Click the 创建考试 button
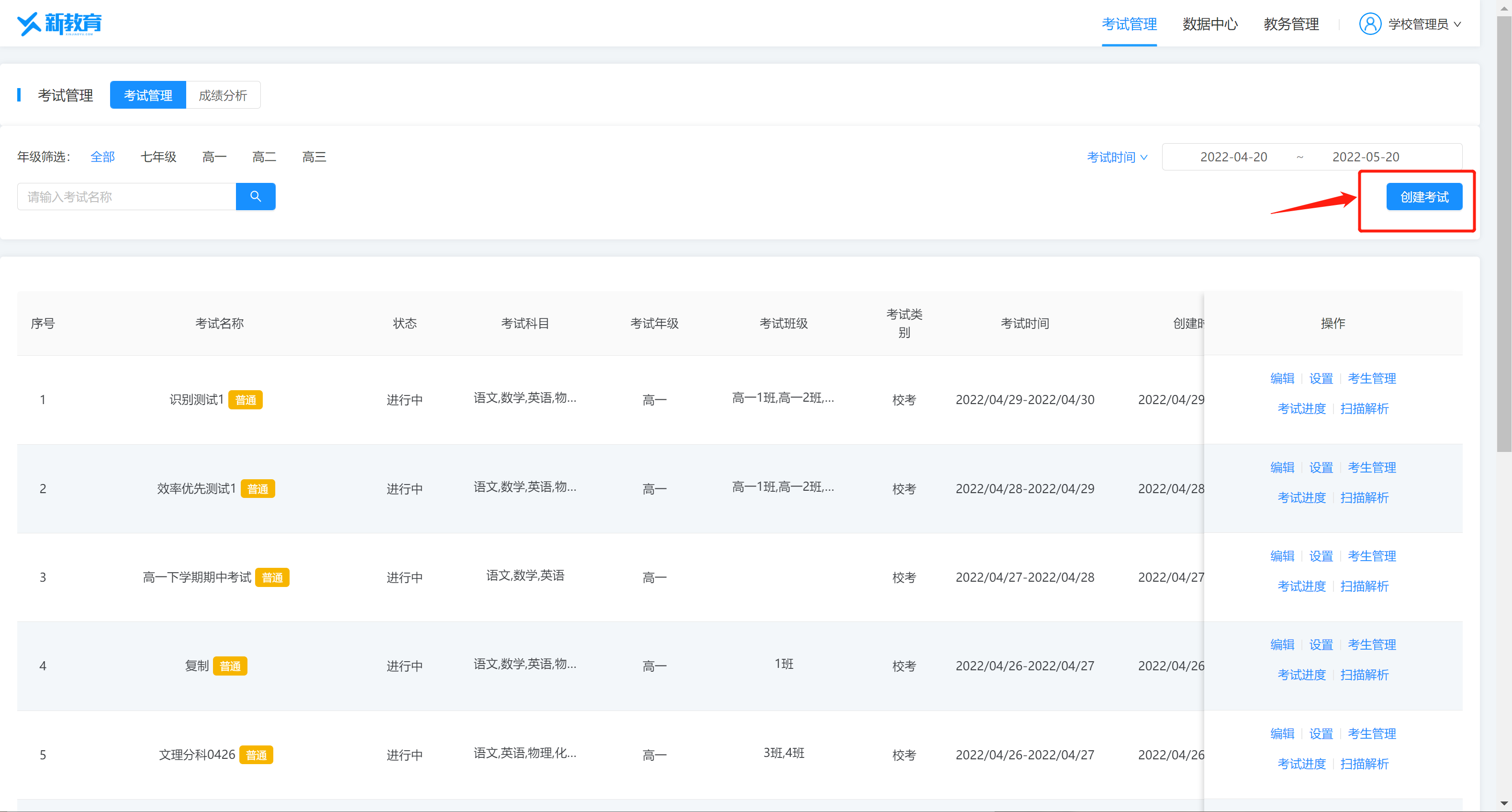 1423,197
